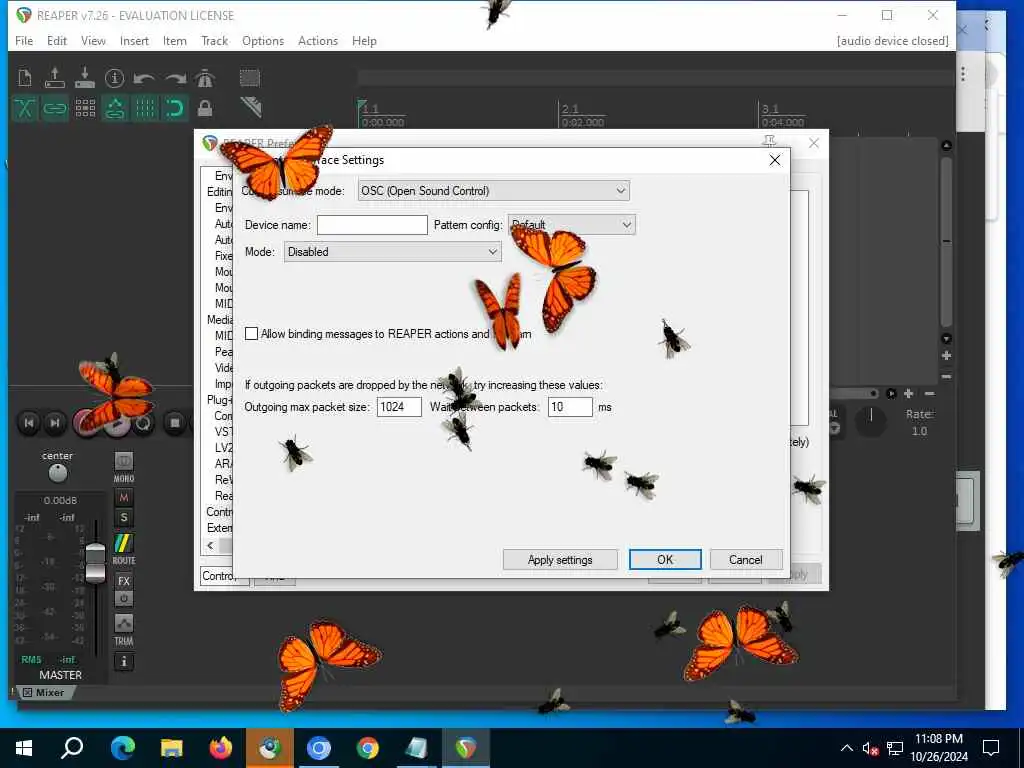Click the stop transport button
The width and height of the screenshot is (1024, 768).
[174, 423]
